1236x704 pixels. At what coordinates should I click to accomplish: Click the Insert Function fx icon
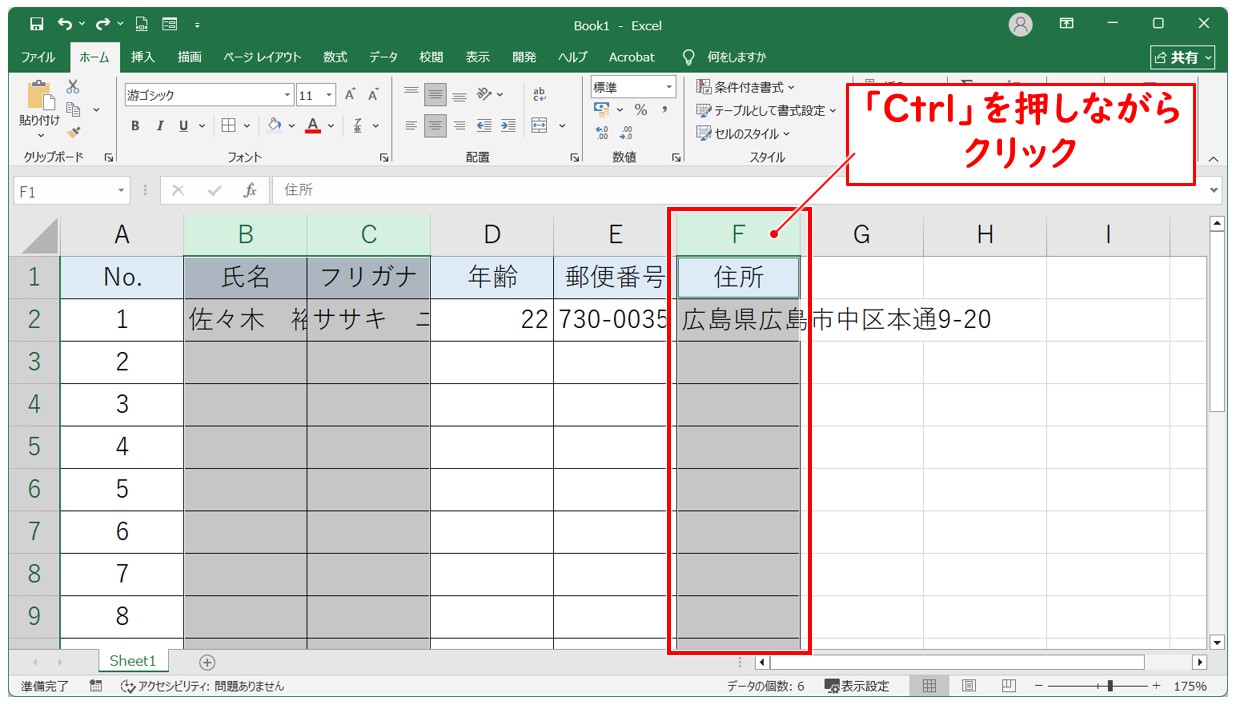point(250,190)
